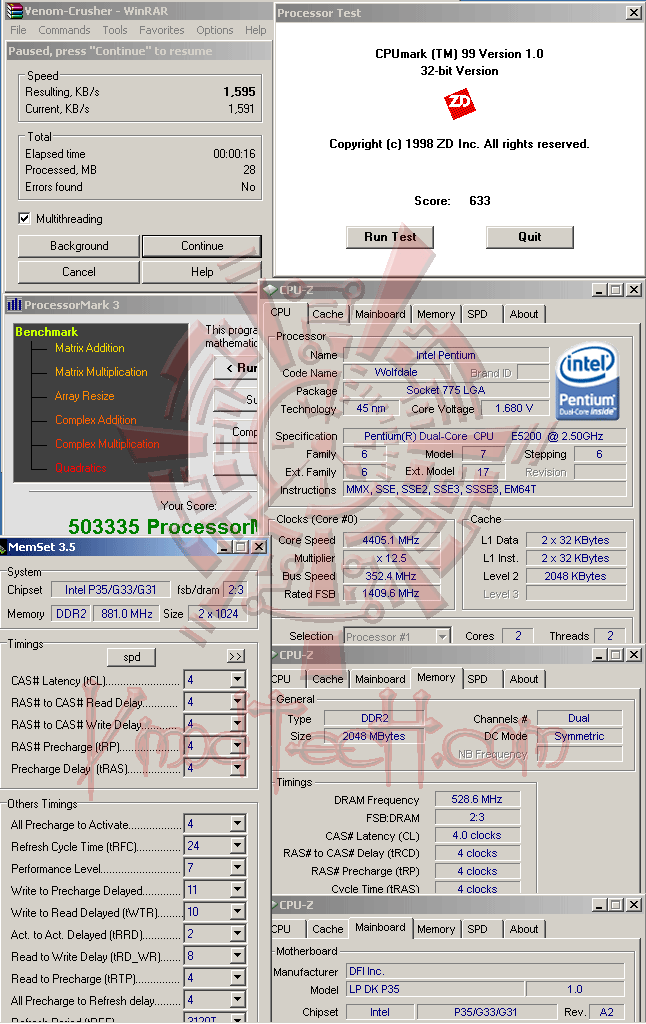Open the Performance Level dropdown
The width and height of the screenshot is (646, 1024).
point(238,868)
